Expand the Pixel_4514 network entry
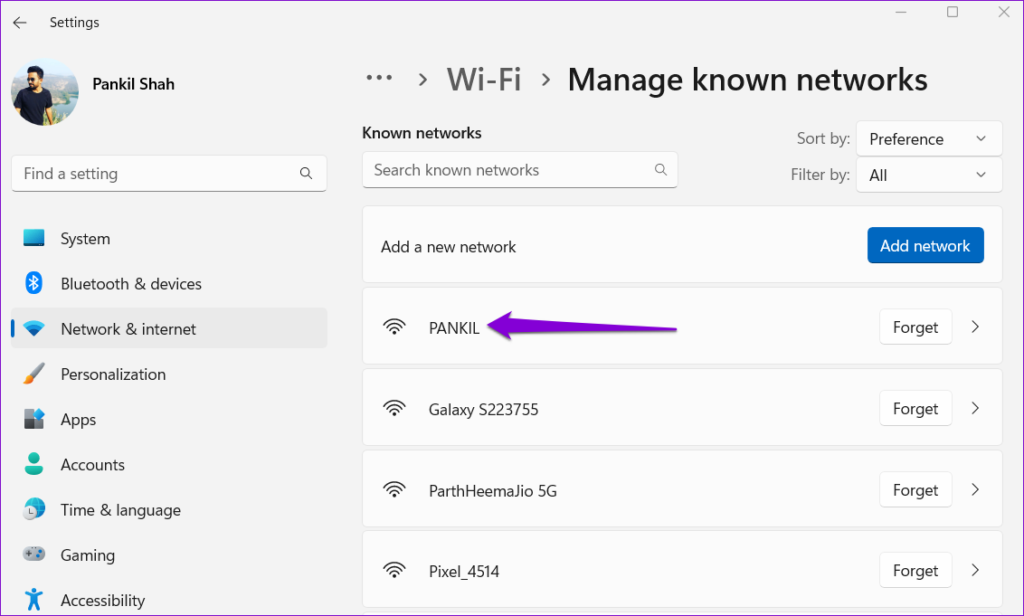1024x616 pixels. [975, 570]
